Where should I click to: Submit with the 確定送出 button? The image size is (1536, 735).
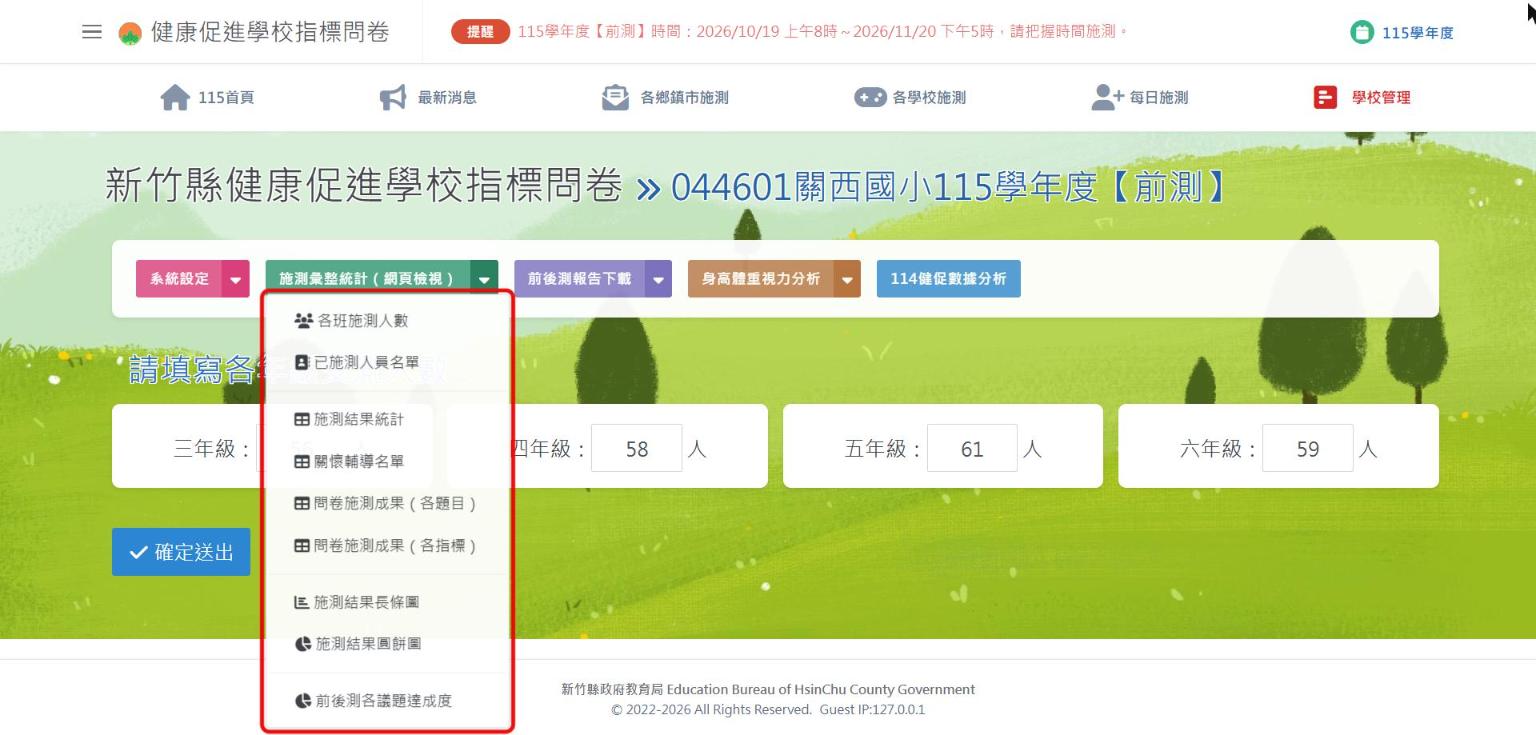click(181, 552)
